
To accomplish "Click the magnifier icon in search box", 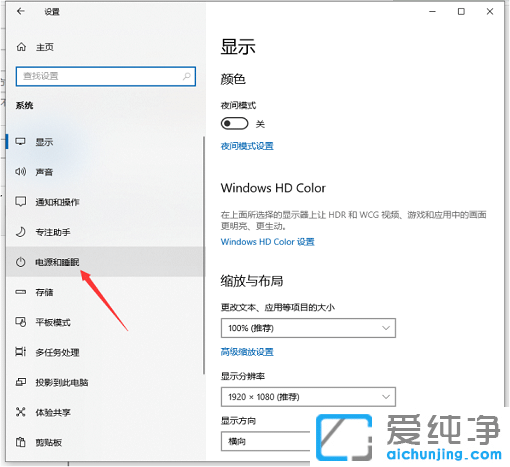I will [187, 76].
